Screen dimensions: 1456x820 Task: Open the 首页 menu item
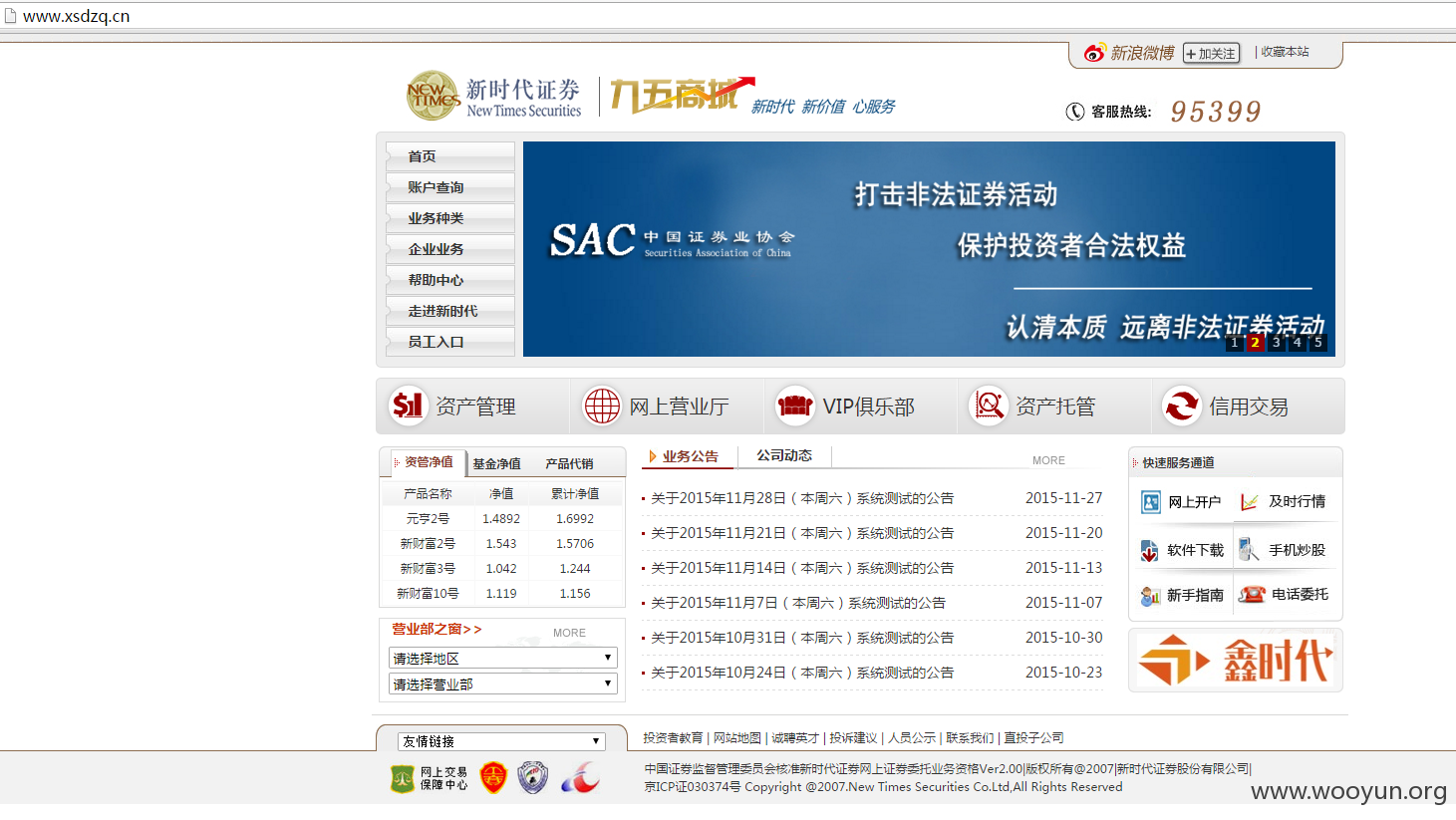(450, 156)
